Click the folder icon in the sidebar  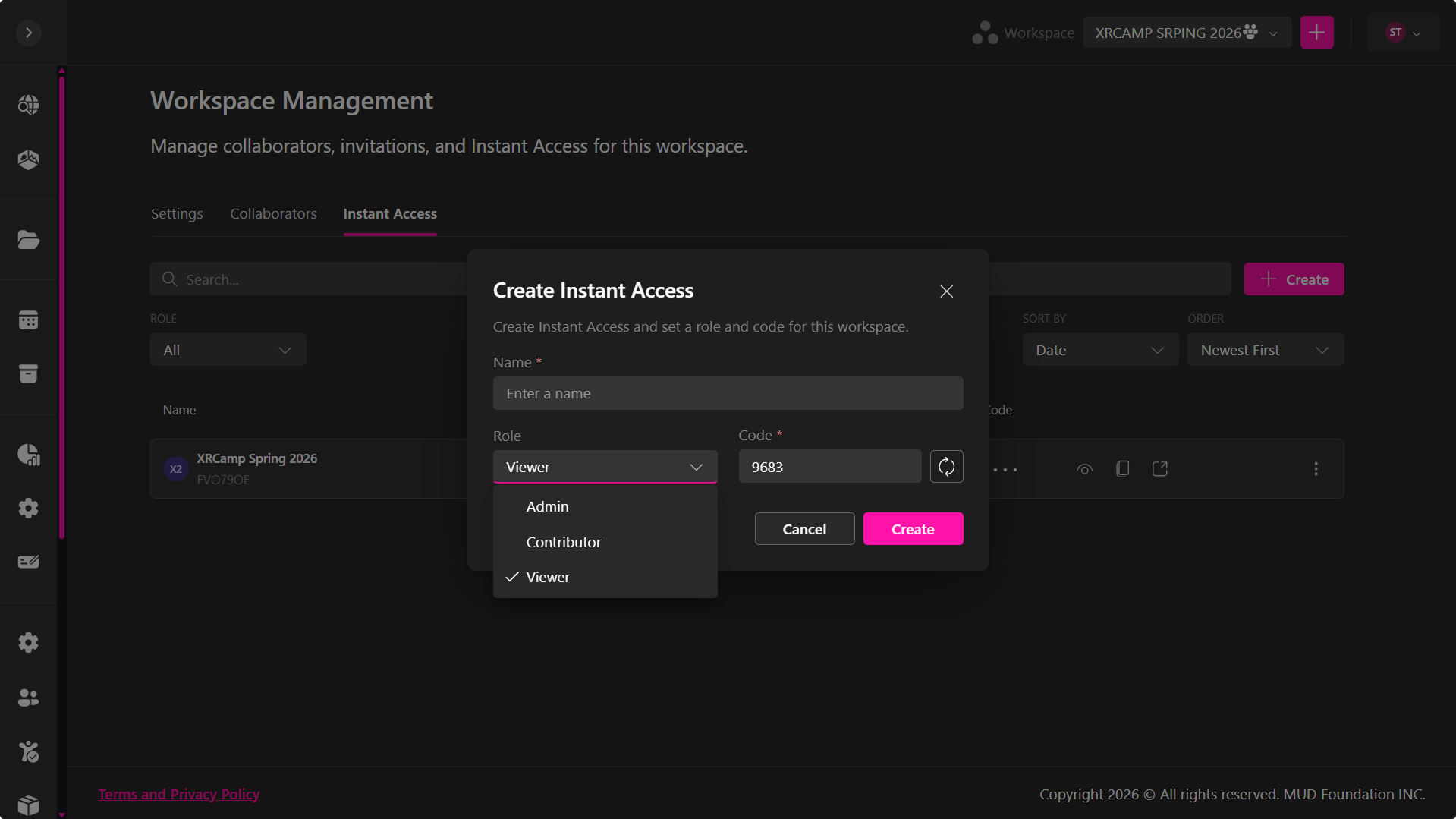pos(28,240)
